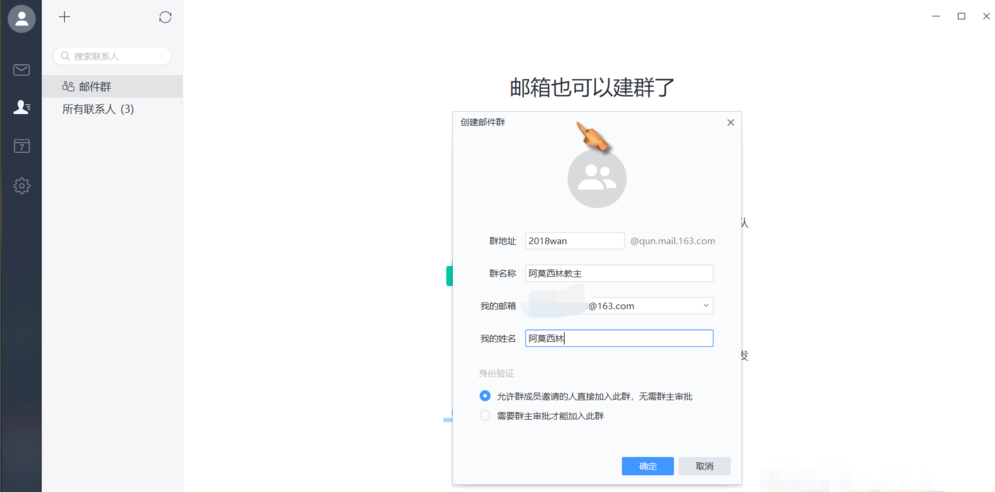Select radio option 需要群主审批才能加入此群

pyautogui.click(x=485, y=416)
